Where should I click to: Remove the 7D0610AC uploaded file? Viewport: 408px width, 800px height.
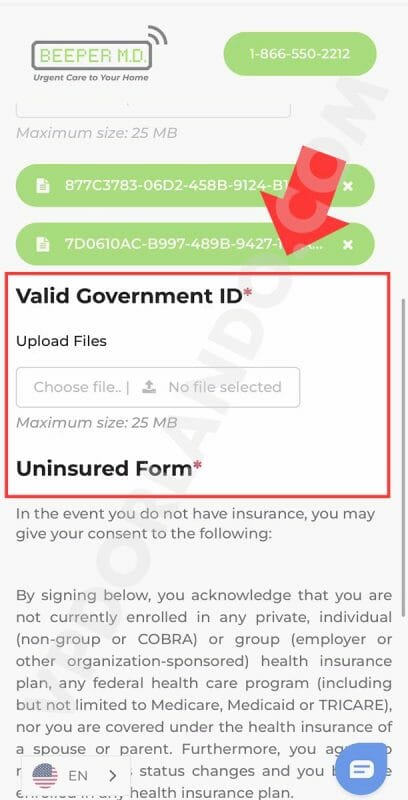(348, 245)
